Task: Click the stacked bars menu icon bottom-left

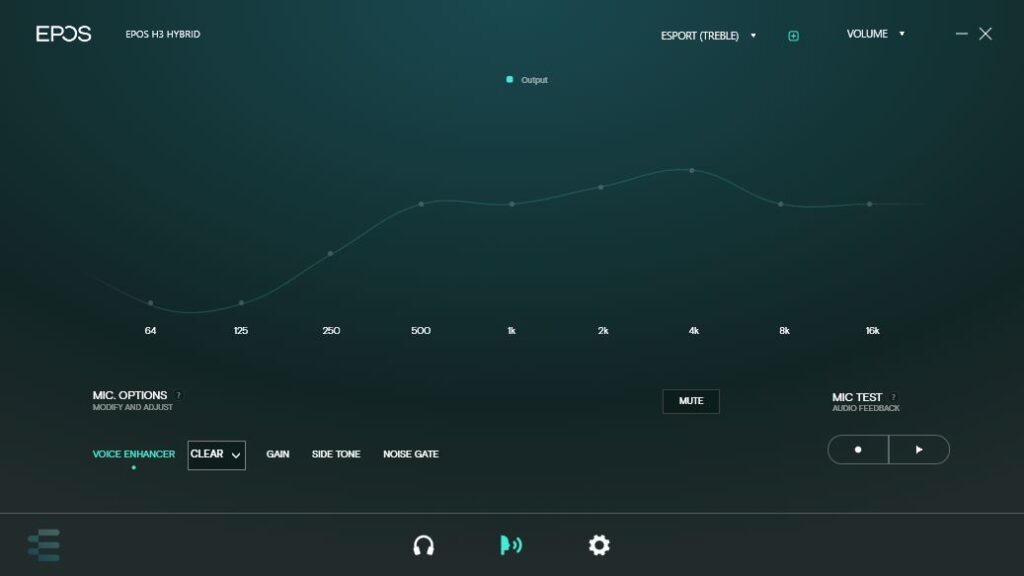Action: tap(44, 545)
